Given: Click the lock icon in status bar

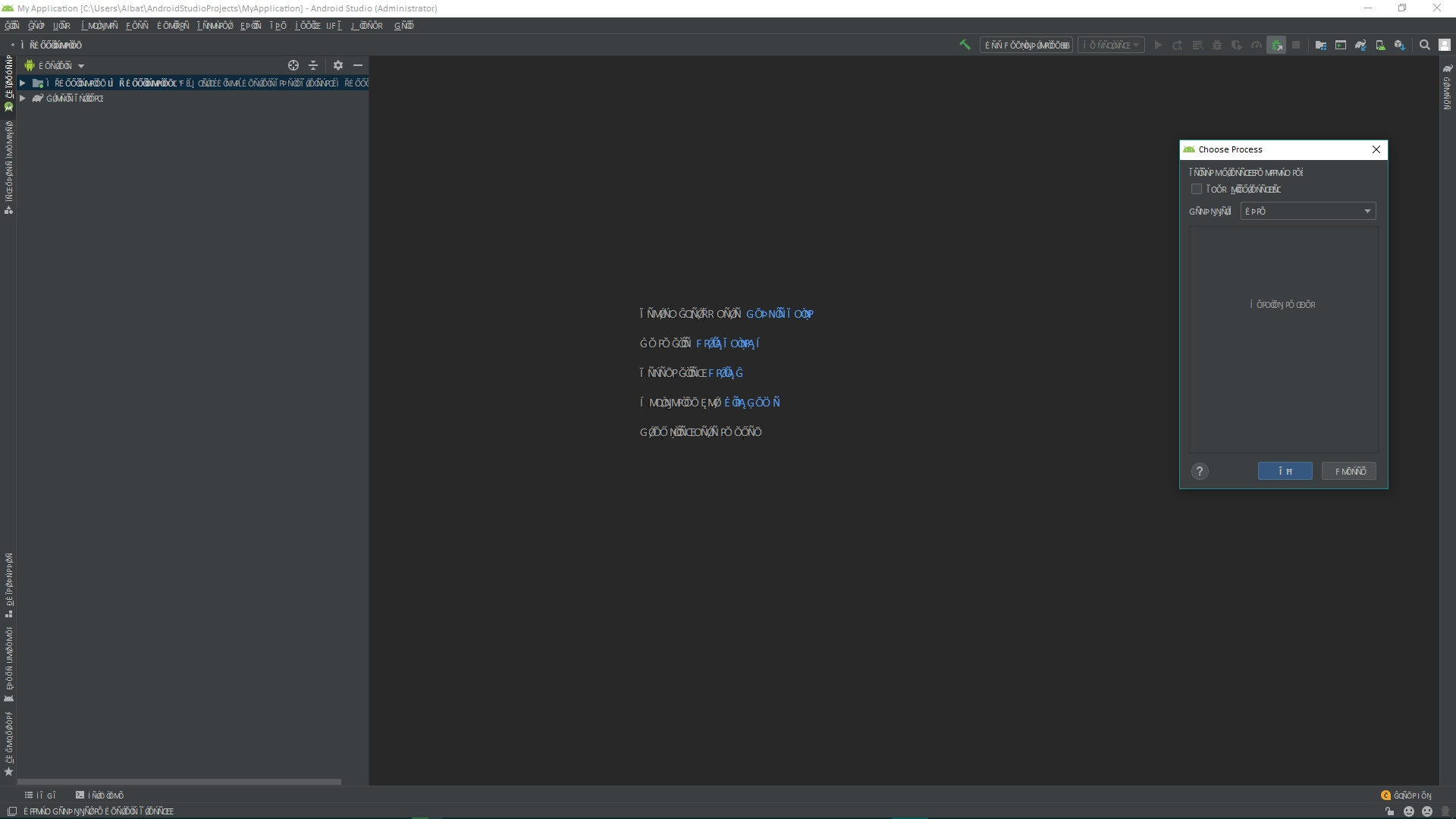Looking at the screenshot, I should 1389,811.
